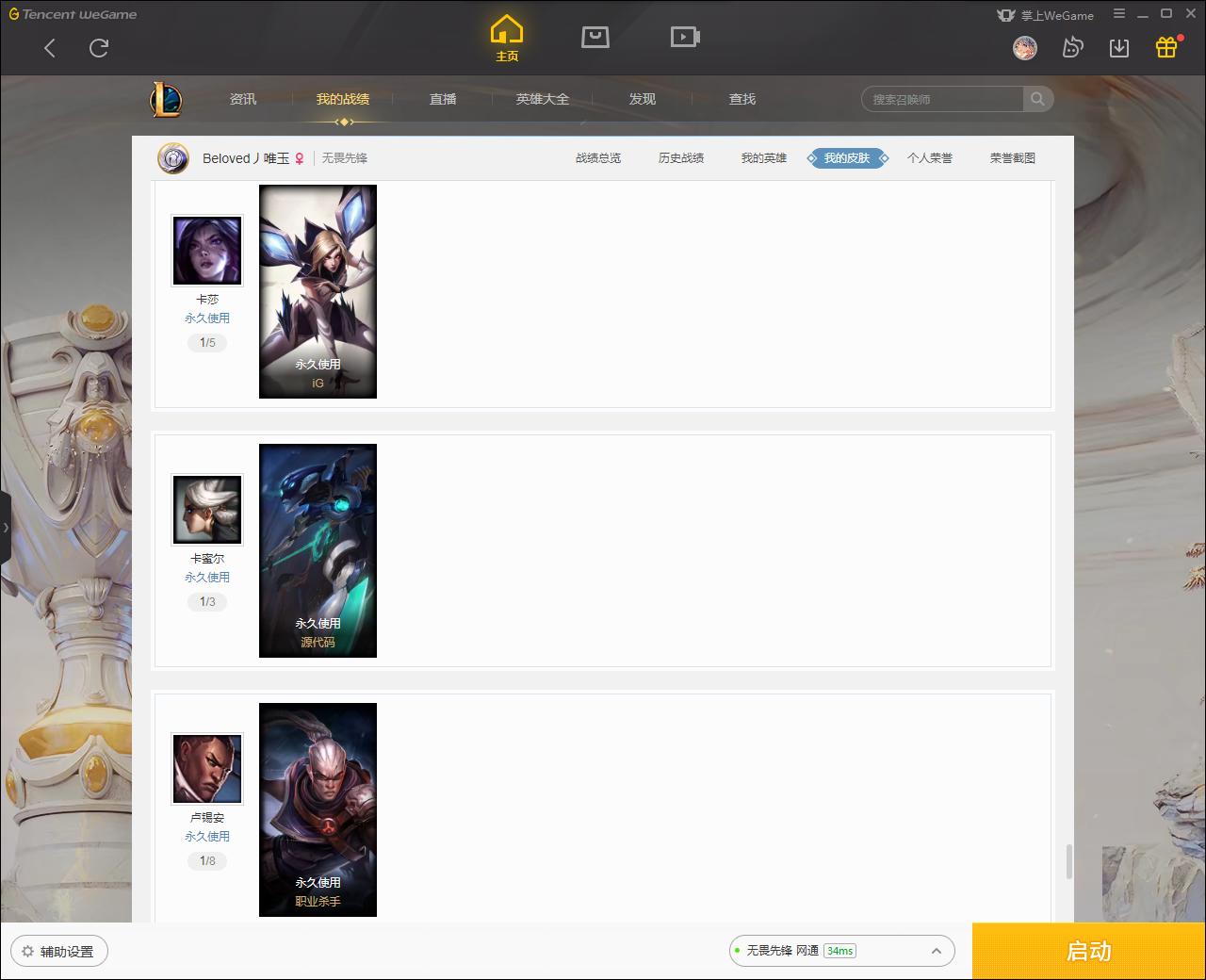Expand the collapsed left side panel arrow
Image resolution: width=1206 pixels, height=980 pixels.
click(6, 528)
